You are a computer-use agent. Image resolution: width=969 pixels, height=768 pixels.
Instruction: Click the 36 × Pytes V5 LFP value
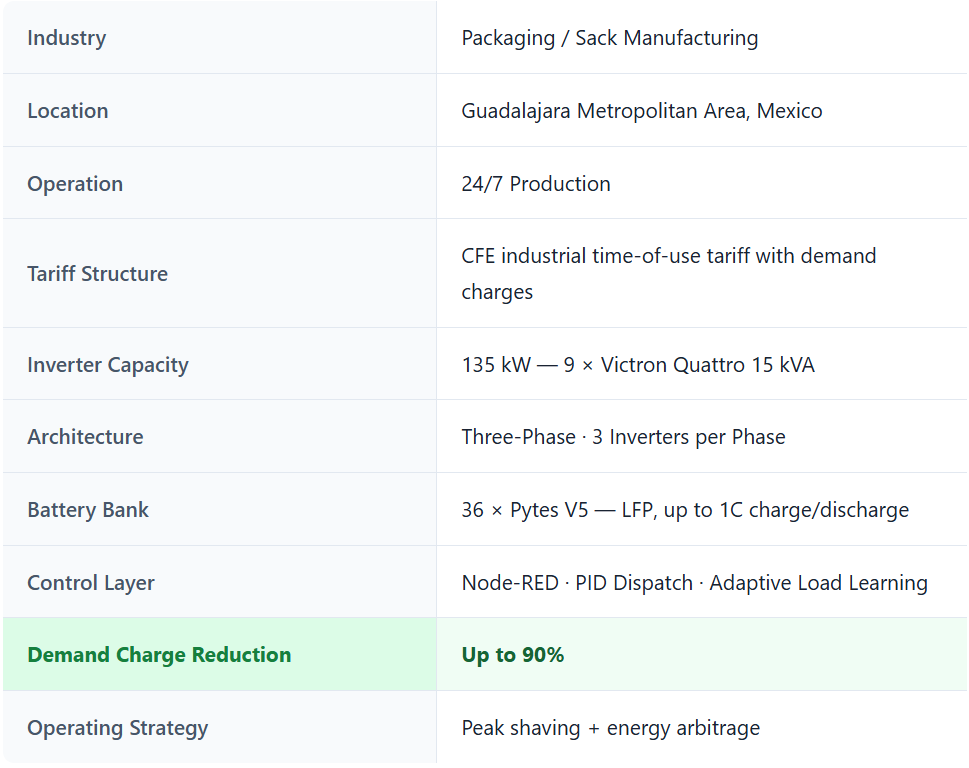(x=684, y=510)
